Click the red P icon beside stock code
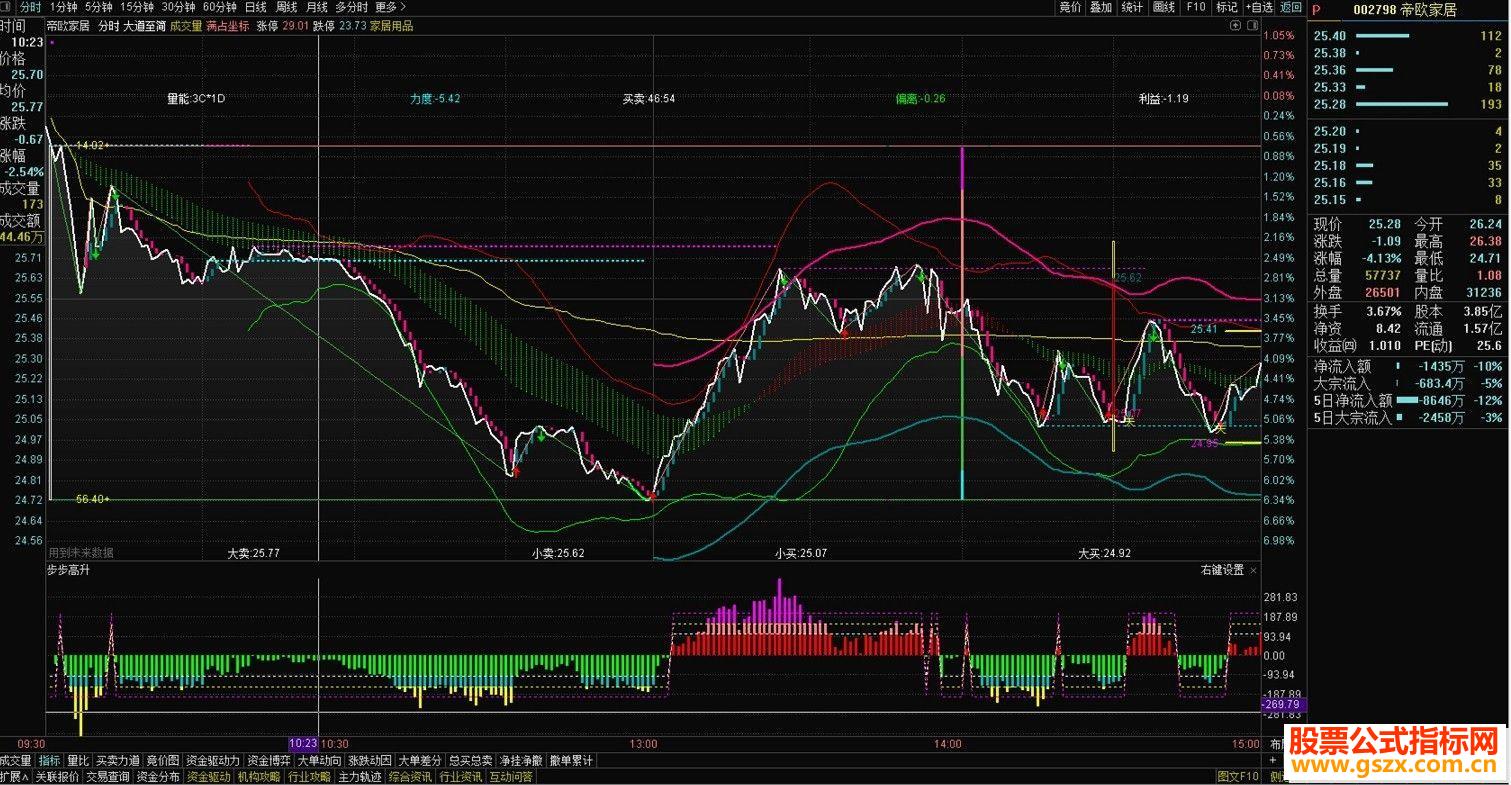1511x785 pixels. [x=1316, y=10]
